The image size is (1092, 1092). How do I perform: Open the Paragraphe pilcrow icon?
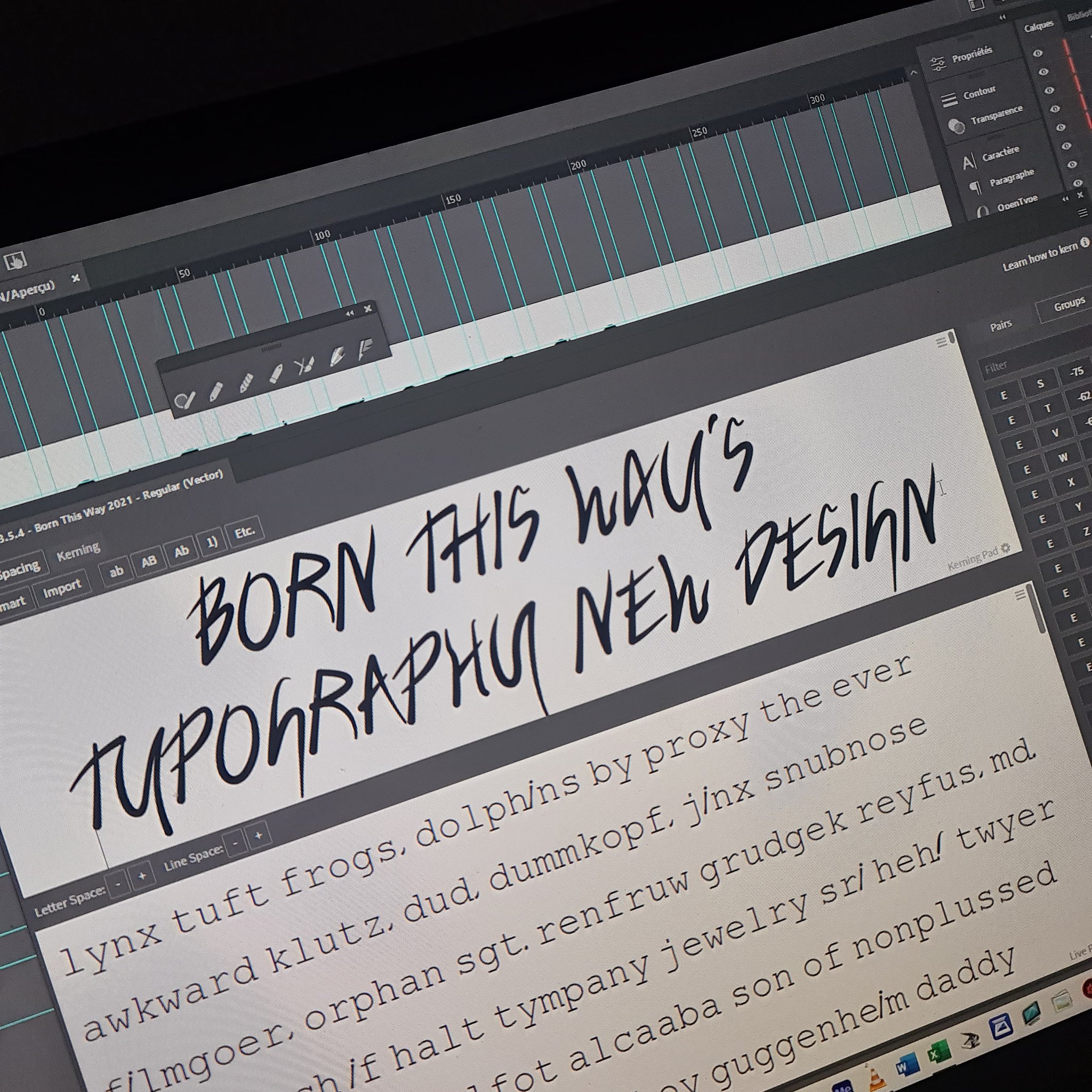click(976, 187)
